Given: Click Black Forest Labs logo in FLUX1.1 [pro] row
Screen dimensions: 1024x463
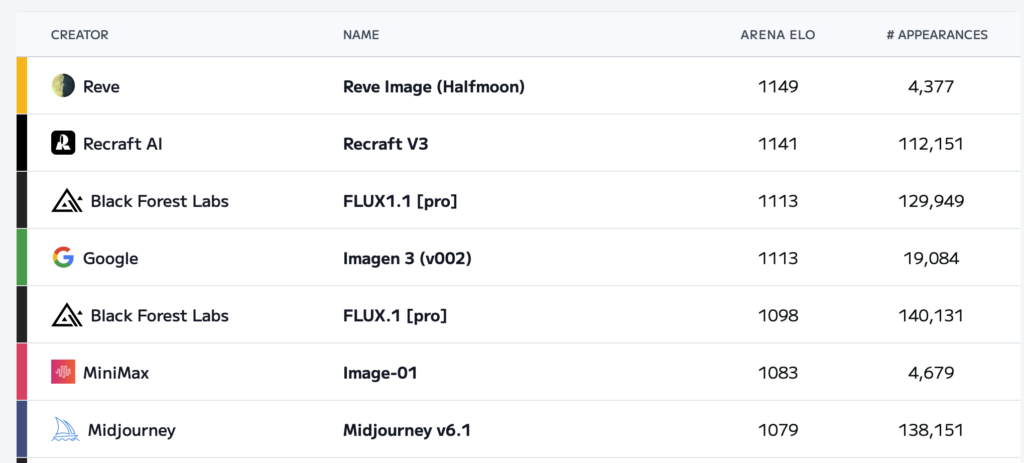Looking at the screenshot, I should [66, 201].
